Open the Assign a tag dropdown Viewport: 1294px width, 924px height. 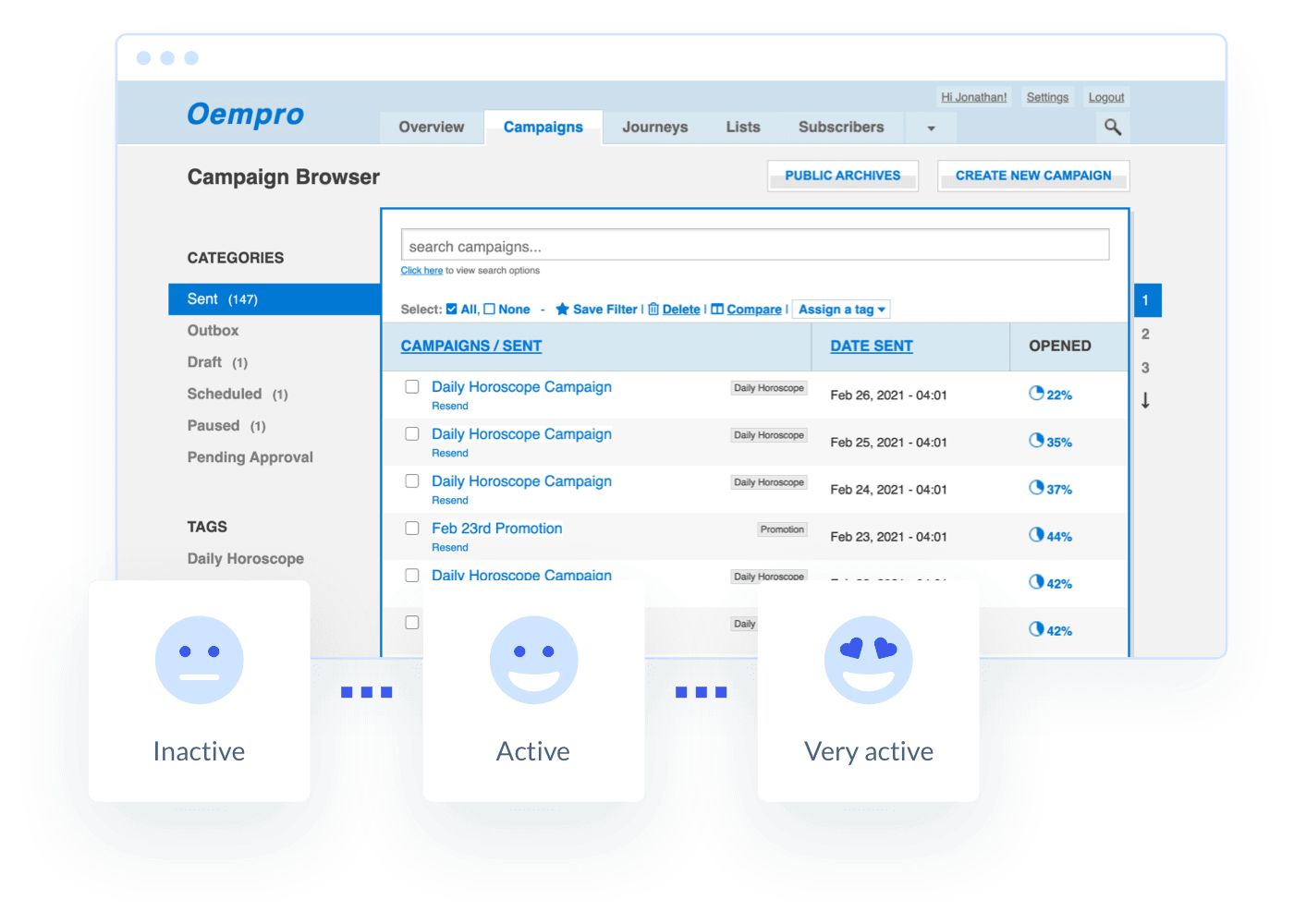point(841,309)
